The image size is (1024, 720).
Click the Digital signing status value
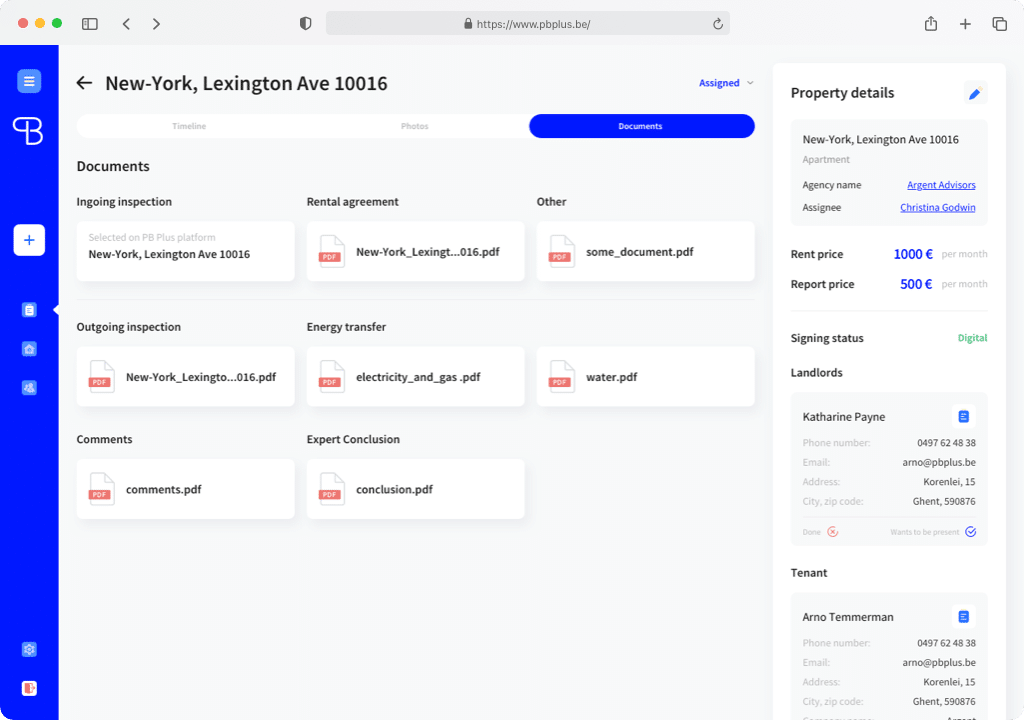click(x=972, y=338)
